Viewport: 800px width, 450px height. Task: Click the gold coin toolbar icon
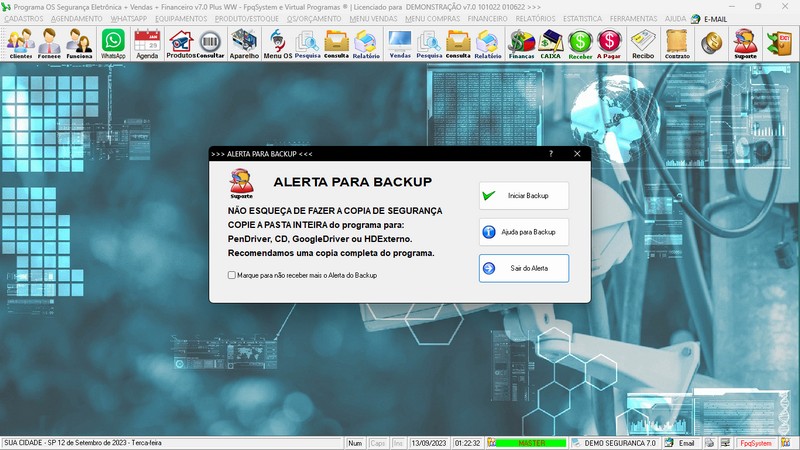point(711,44)
